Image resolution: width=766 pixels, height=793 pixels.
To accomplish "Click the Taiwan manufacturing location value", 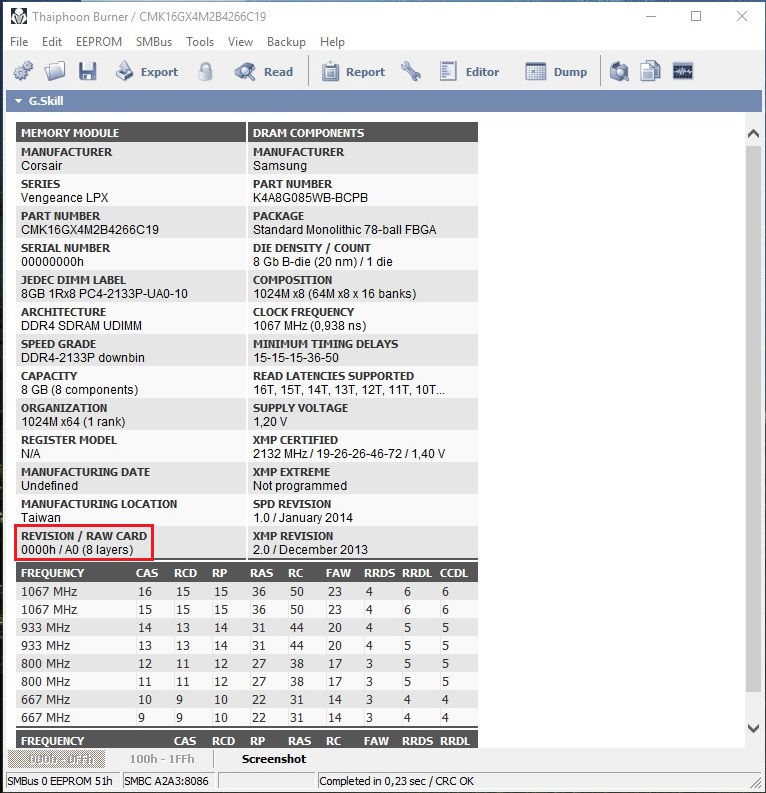I will [x=41, y=518].
